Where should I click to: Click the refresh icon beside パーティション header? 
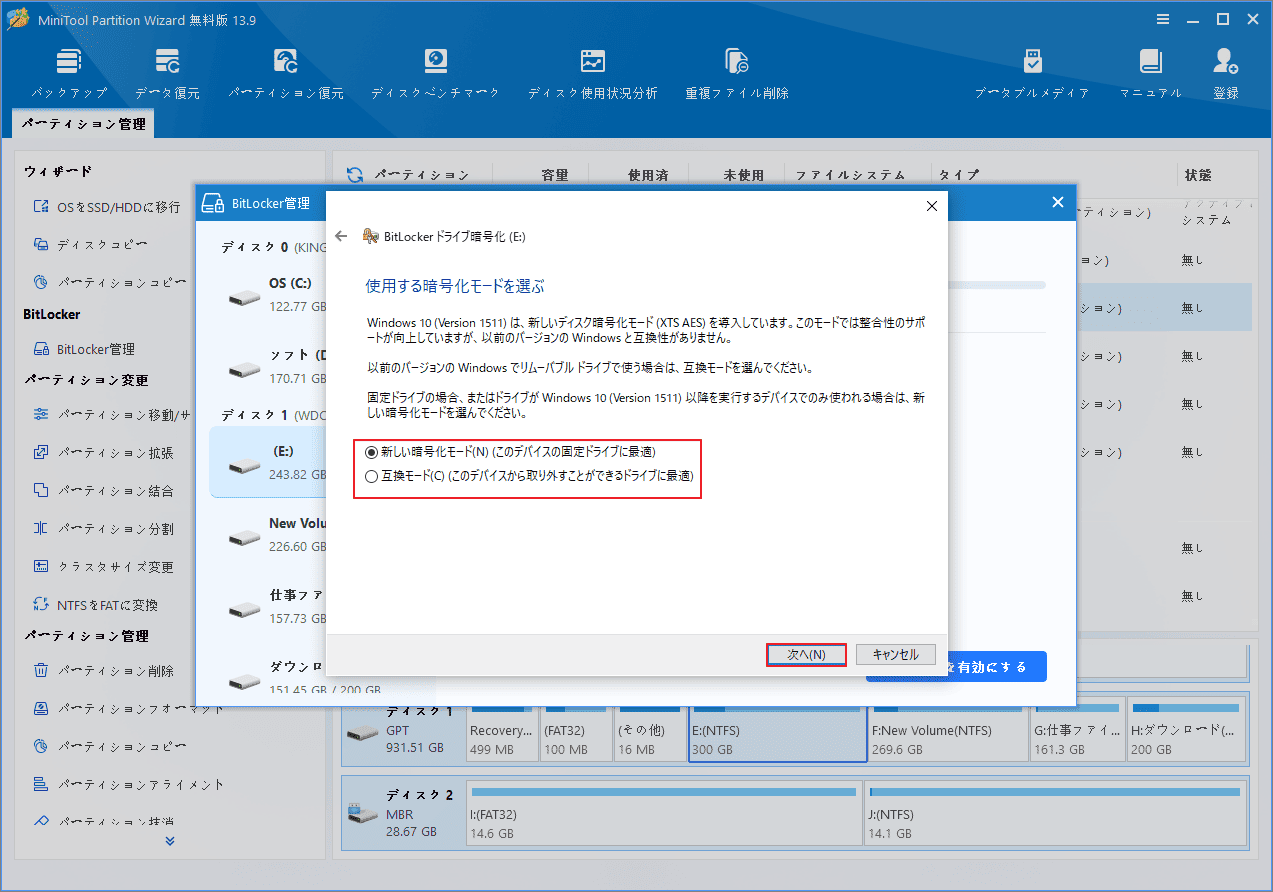pyautogui.click(x=355, y=175)
